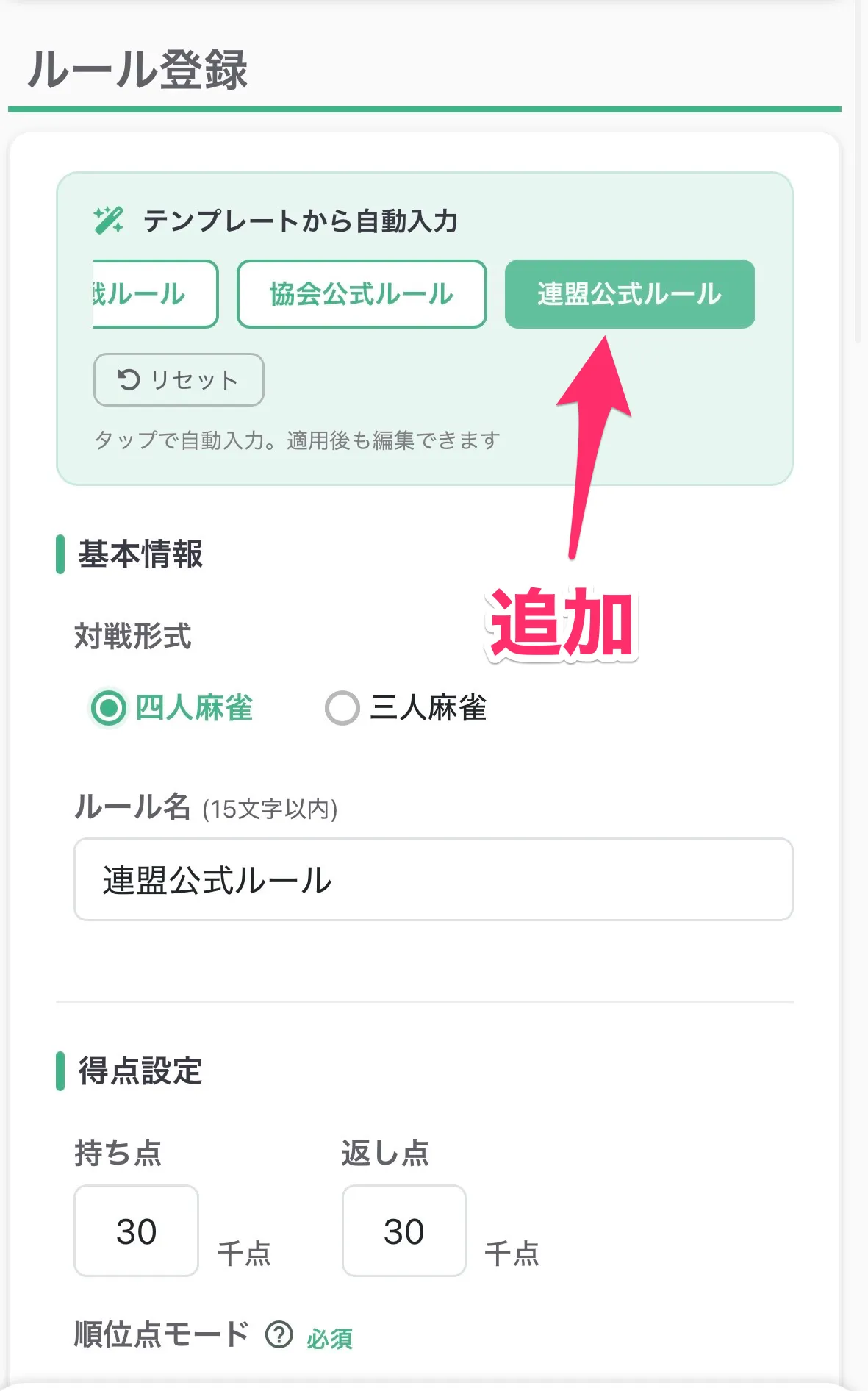Click the 必須 required badge
The image size is (868, 1391).
click(329, 1338)
